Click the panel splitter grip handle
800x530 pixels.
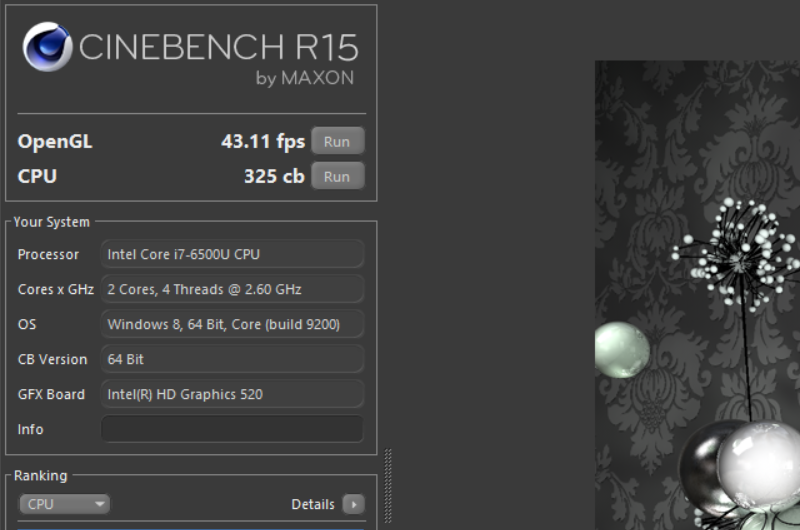pyautogui.click(x=388, y=486)
